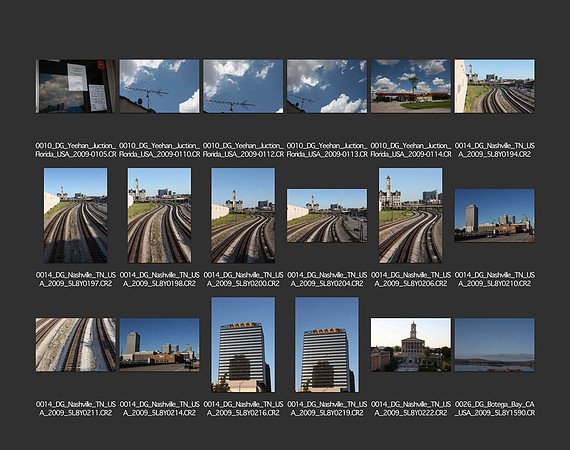The height and width of the screenshot is (450, 570).
Task: Select the sky thumbnail 2009-0113
Action: (327, 86)
